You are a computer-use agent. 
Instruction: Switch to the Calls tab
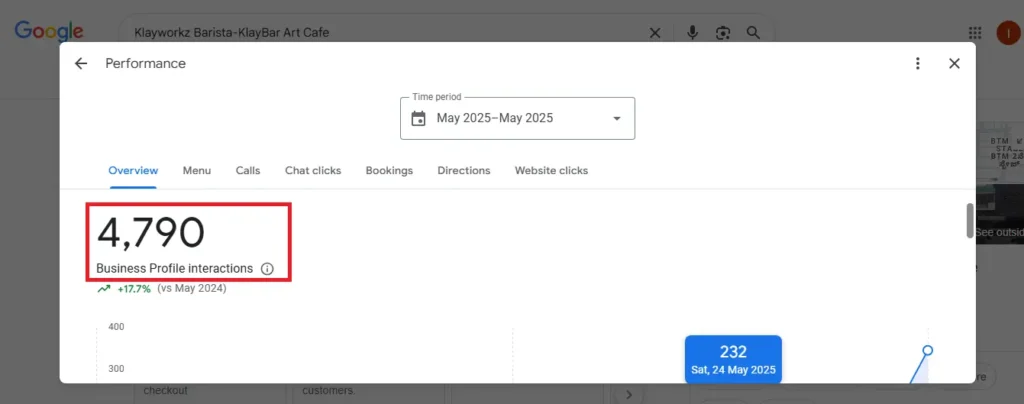pos(248,170)
